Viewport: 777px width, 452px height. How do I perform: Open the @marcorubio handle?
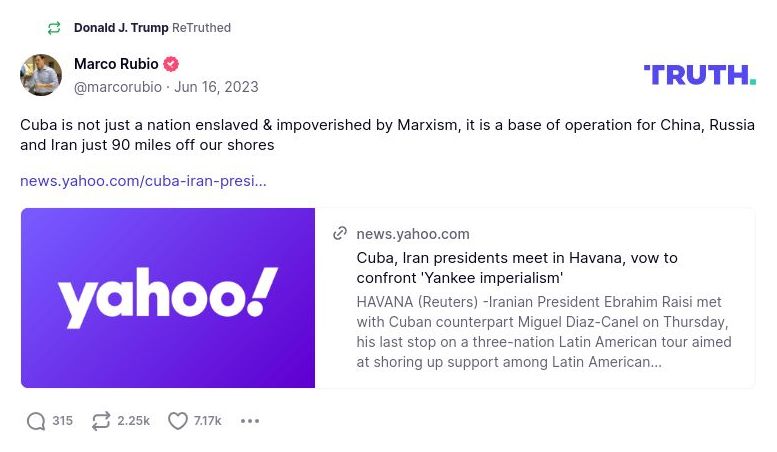tap(118, 87)
